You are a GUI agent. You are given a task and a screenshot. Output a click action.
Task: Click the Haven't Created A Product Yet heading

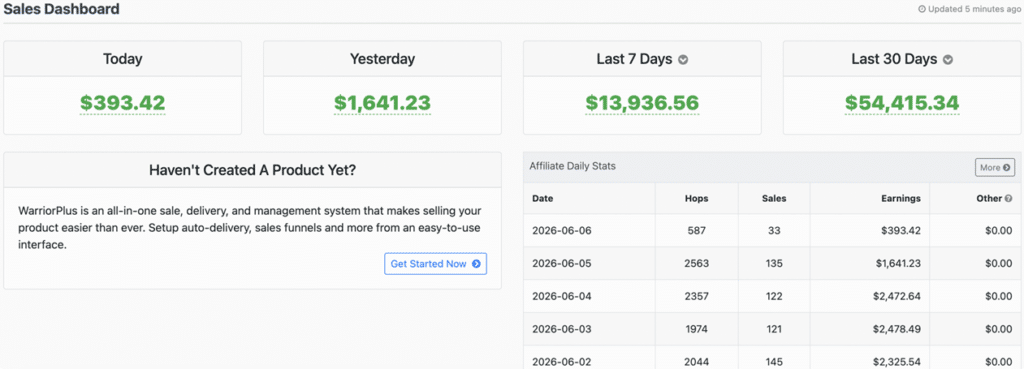coord(253,170)
